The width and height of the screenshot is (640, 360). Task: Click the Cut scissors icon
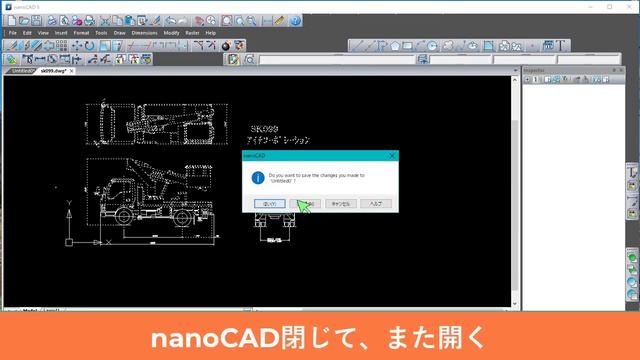pyautogui.click(x=105, y=20)
